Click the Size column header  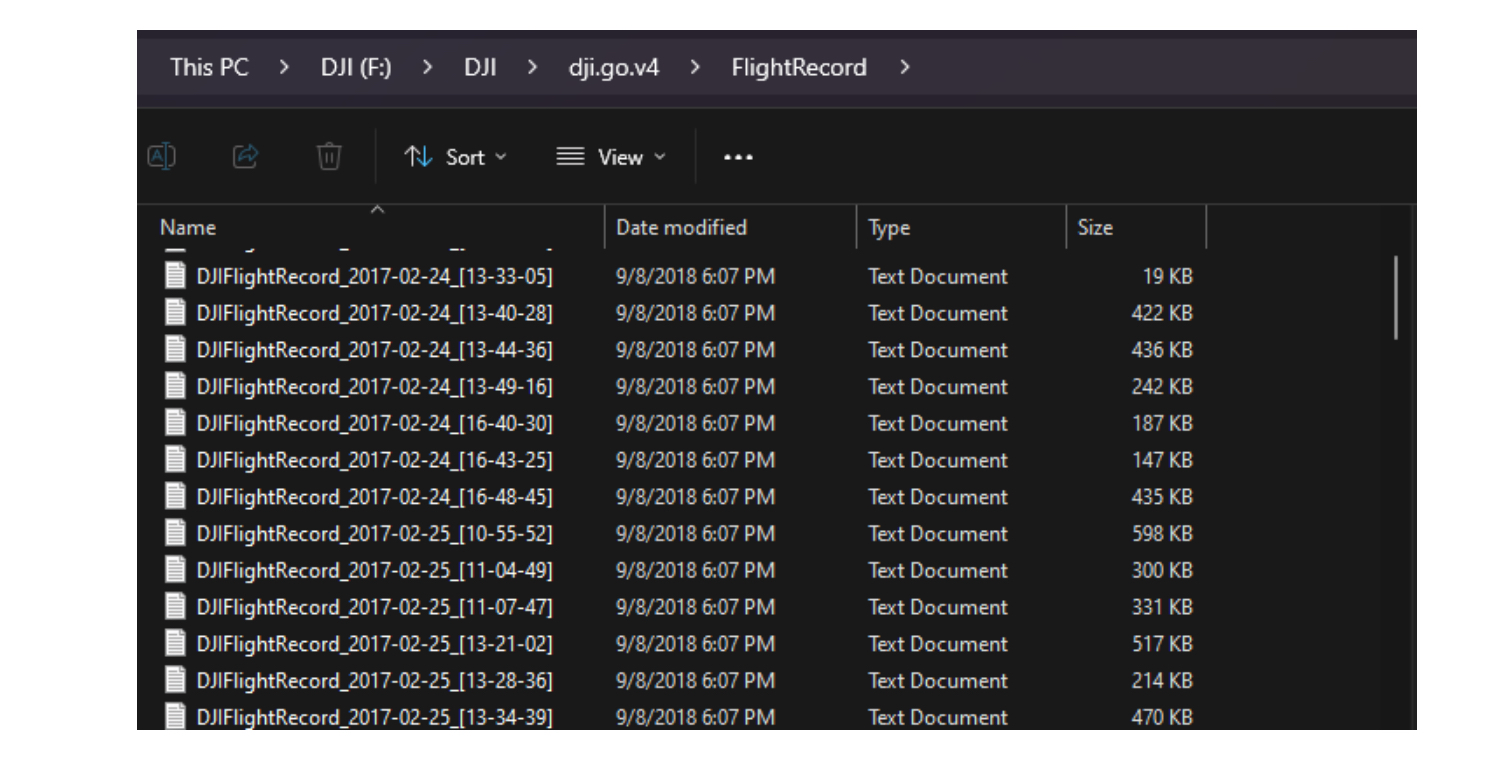[x=1097, y=227]
